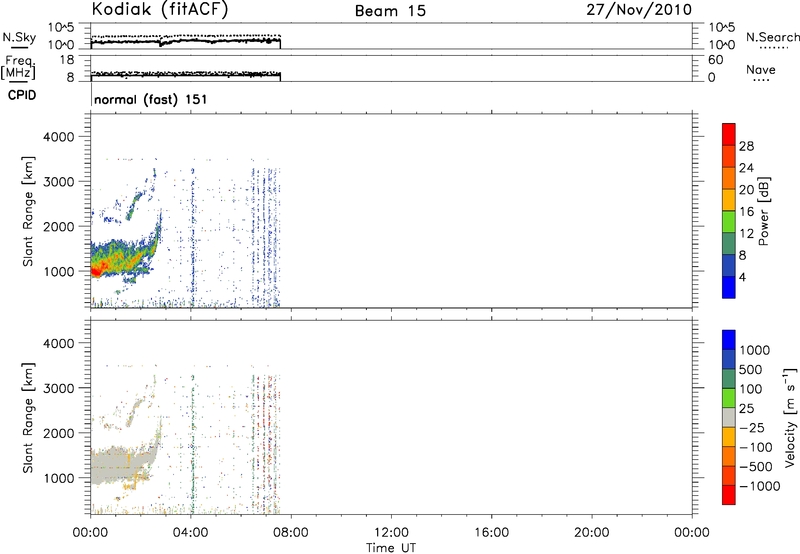Viewport: 800px width, 554px height.
Task: Click the '60' tick on Nave axis
Action: click(x=715, y=60)
